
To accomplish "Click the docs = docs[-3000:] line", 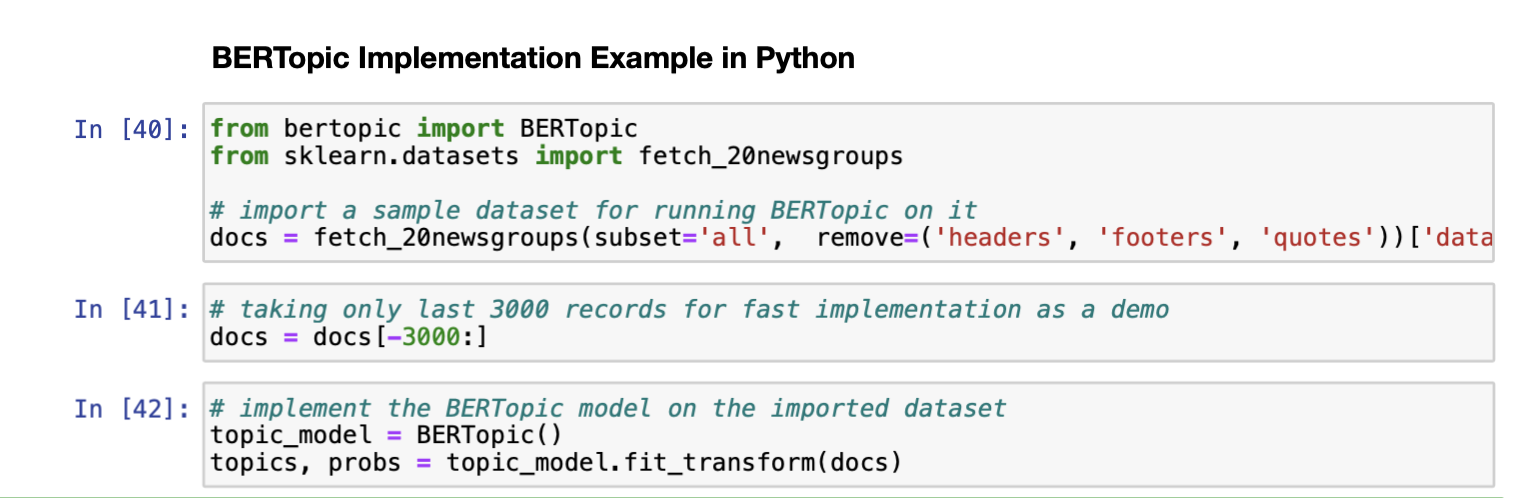I will (x=348, y=337).
